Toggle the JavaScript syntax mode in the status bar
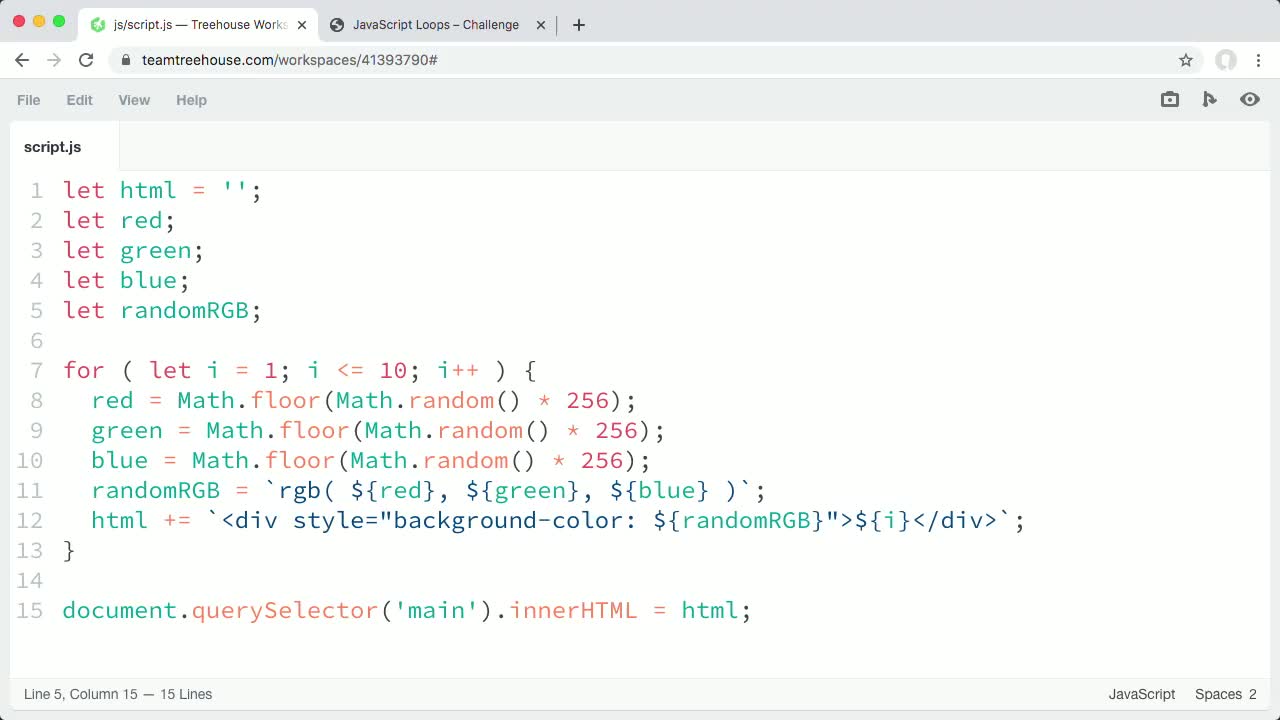This screenshot has height=720, width=1280. pos(1141,694)
